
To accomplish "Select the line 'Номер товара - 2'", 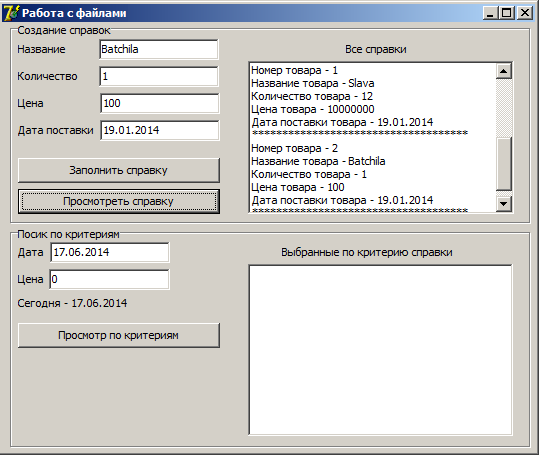I will click(295, 148).
